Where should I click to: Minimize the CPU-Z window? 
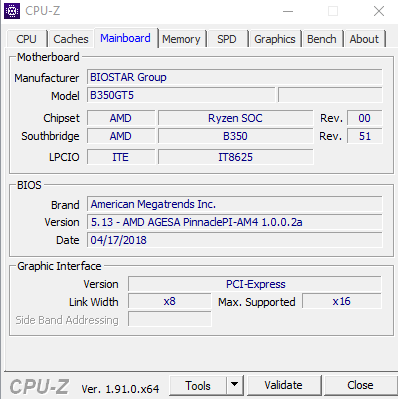point(288,11)
